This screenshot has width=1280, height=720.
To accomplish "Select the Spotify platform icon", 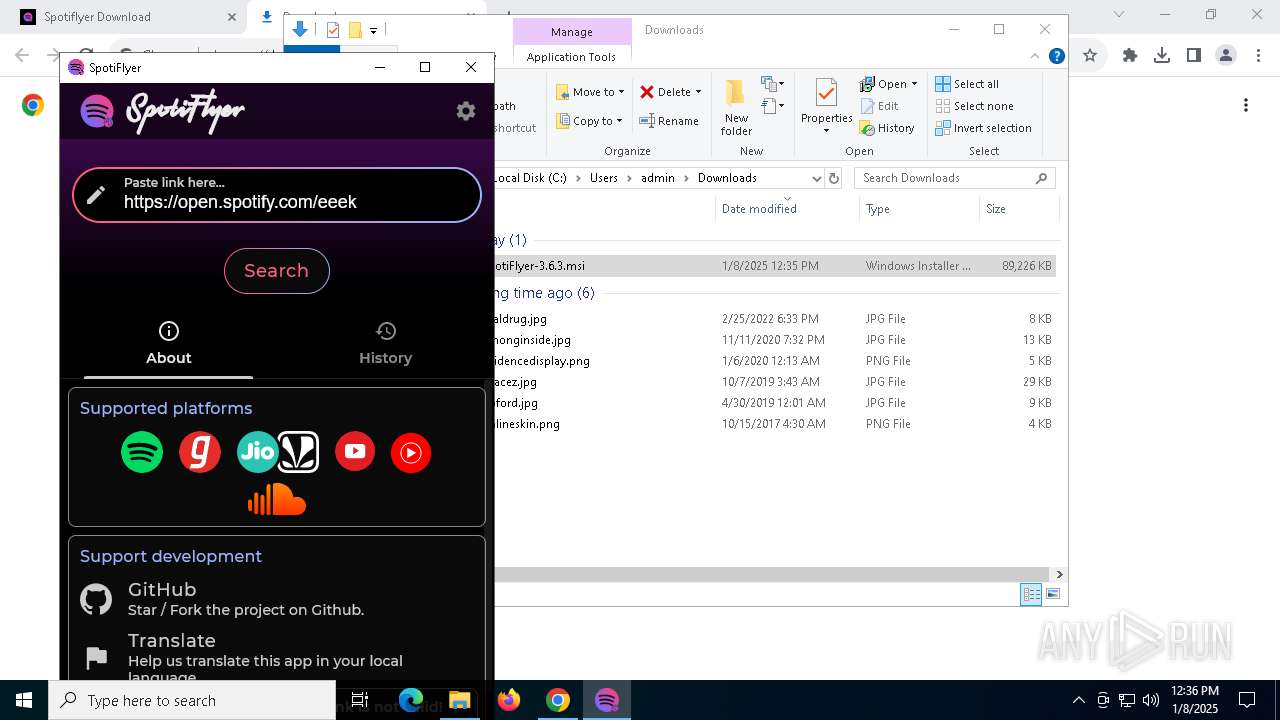I will 142,452.
